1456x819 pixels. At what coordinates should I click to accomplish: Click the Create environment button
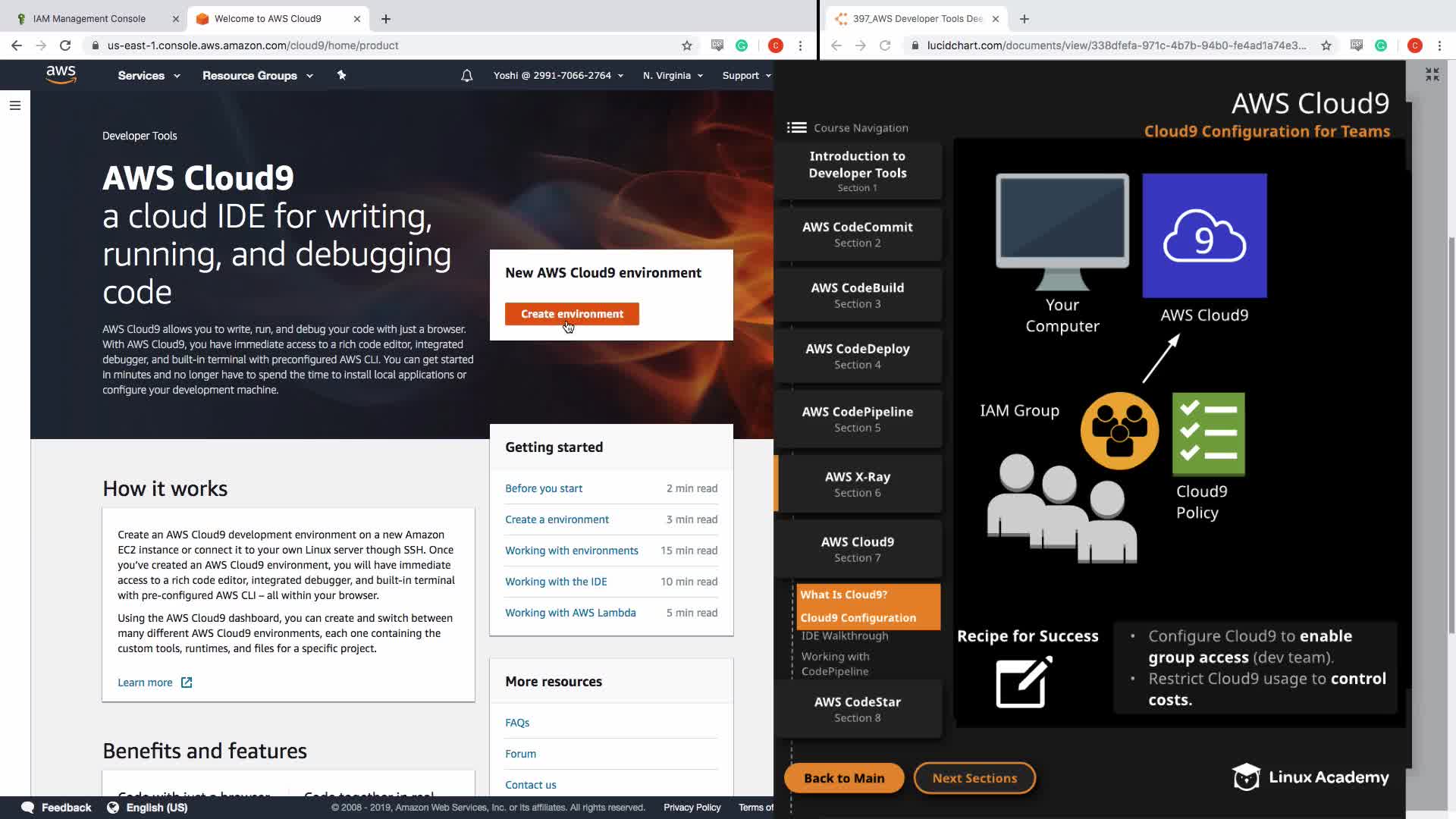pyautogui.click(x=572, y=314)
